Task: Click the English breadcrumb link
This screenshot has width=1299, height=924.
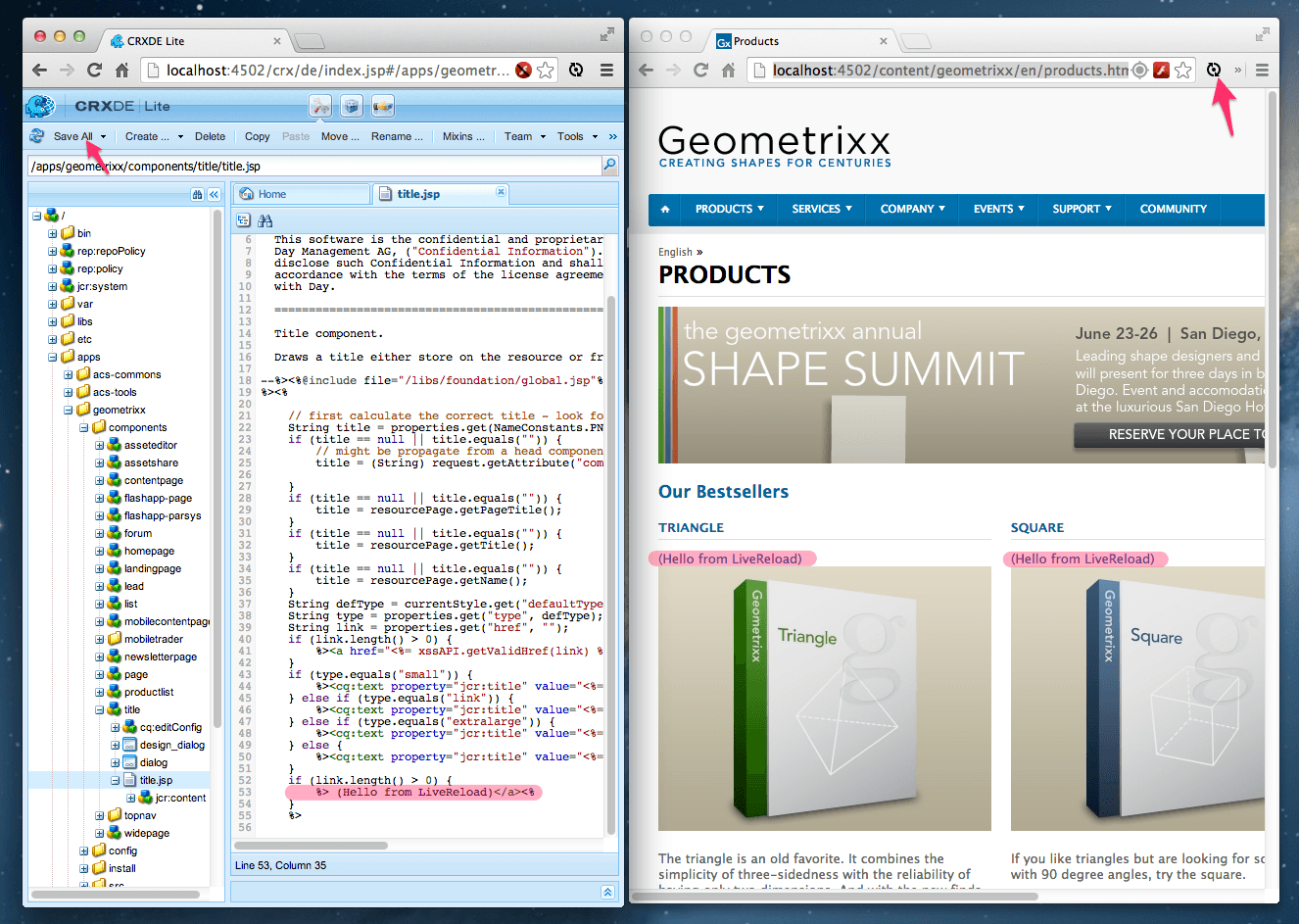Action: click(675, 252)
